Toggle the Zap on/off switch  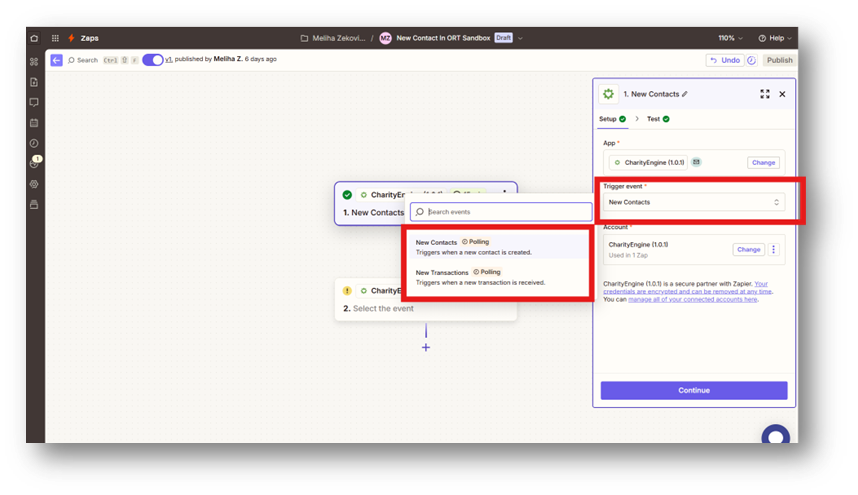(x=153, y=60)
